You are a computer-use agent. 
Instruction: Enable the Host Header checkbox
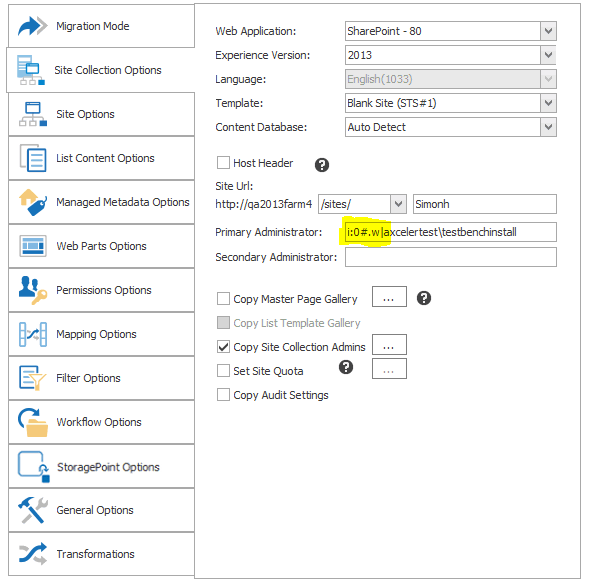tap(223, 163)
